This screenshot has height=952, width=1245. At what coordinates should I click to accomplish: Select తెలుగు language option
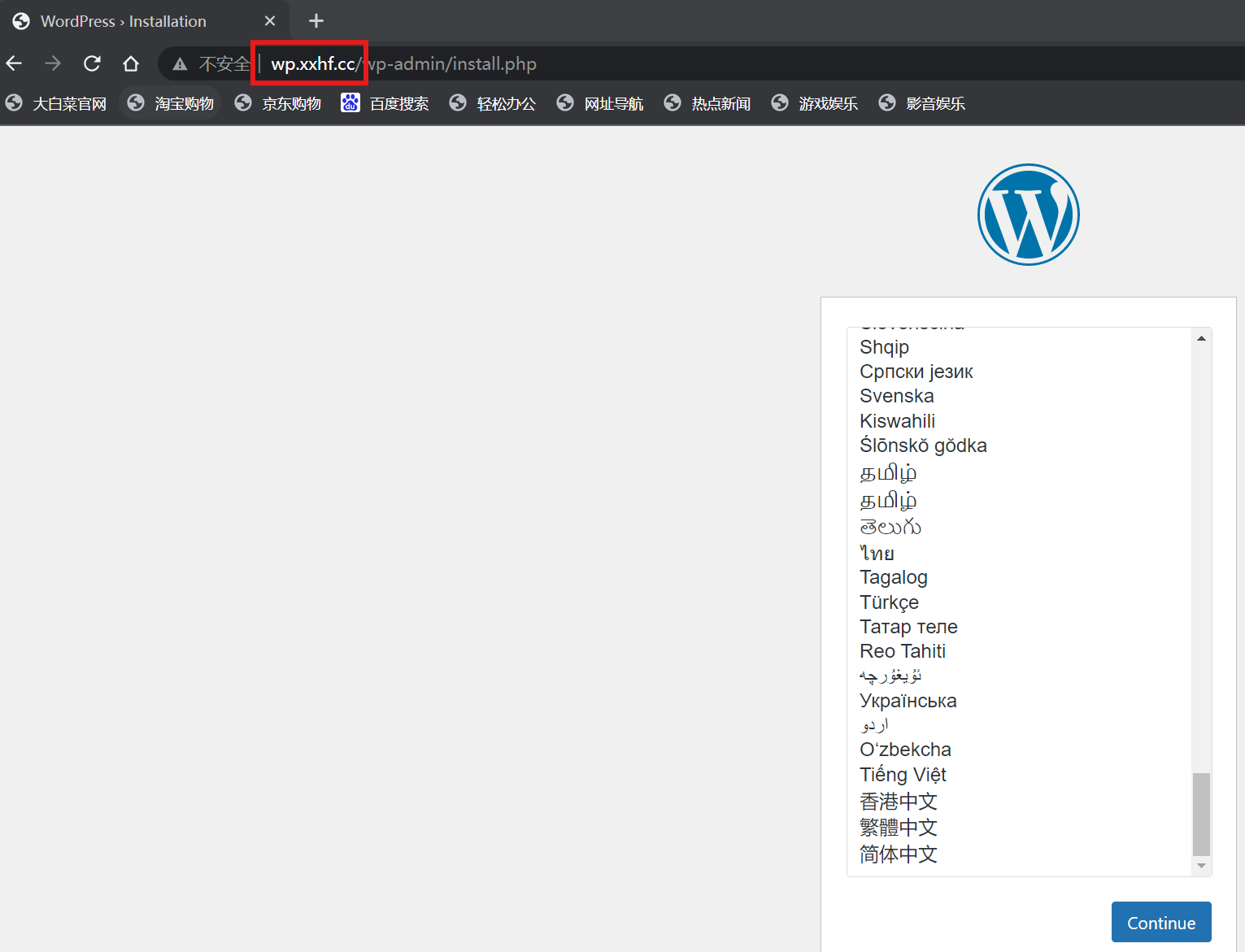click(1019, 527)
